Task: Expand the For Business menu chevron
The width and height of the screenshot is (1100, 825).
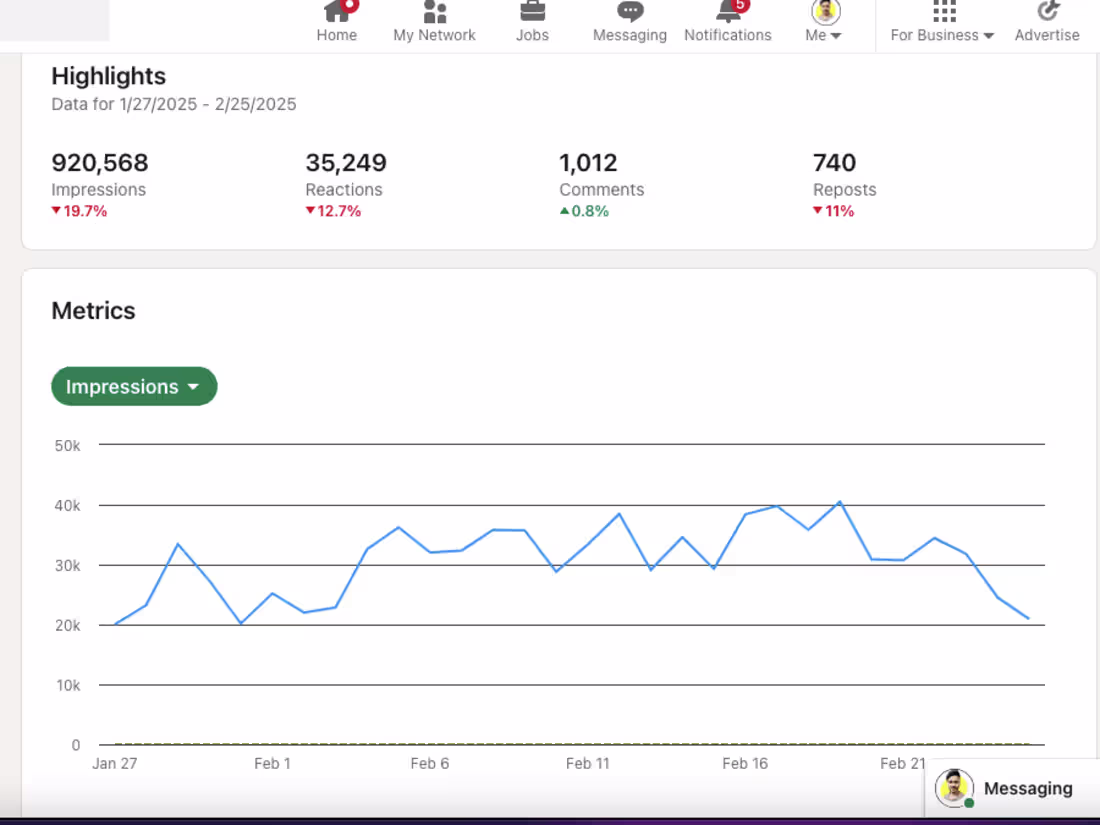Action: (x=989, y=35)
